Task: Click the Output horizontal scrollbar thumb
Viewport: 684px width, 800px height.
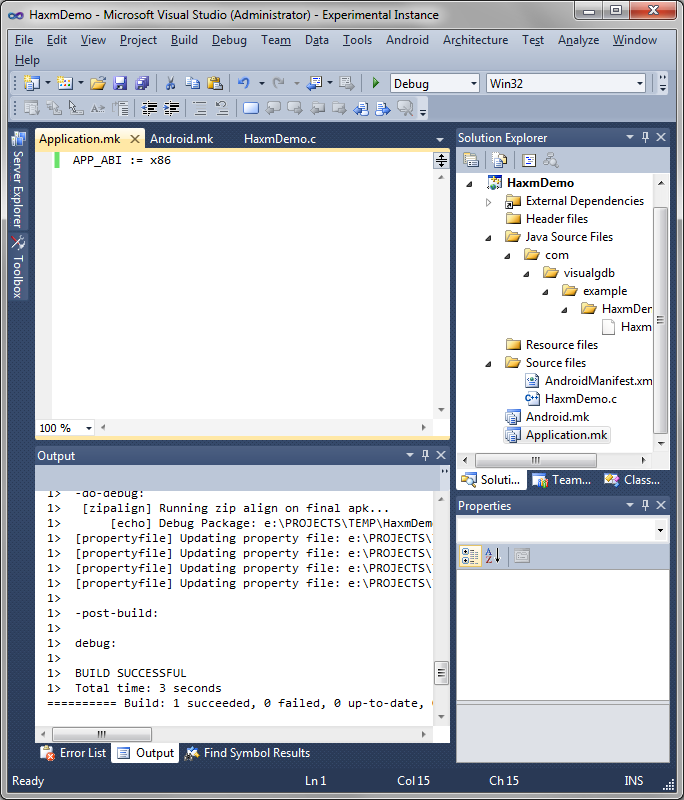Action: (102, 734)
